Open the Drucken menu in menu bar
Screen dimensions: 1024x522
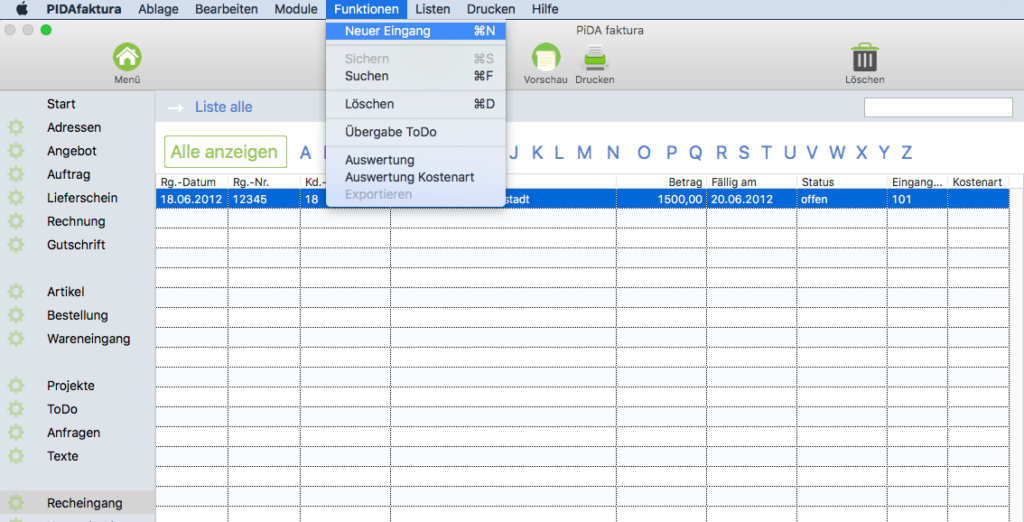click(x=490, y=9)
